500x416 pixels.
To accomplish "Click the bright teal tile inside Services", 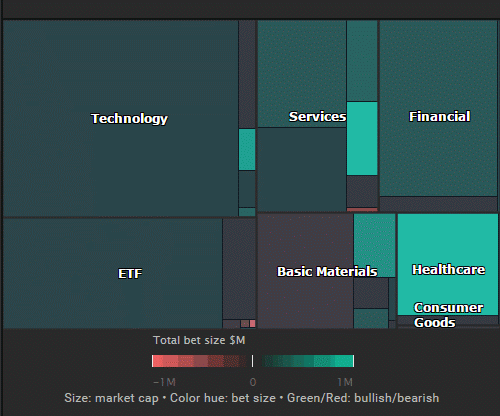I will (362, 138).
